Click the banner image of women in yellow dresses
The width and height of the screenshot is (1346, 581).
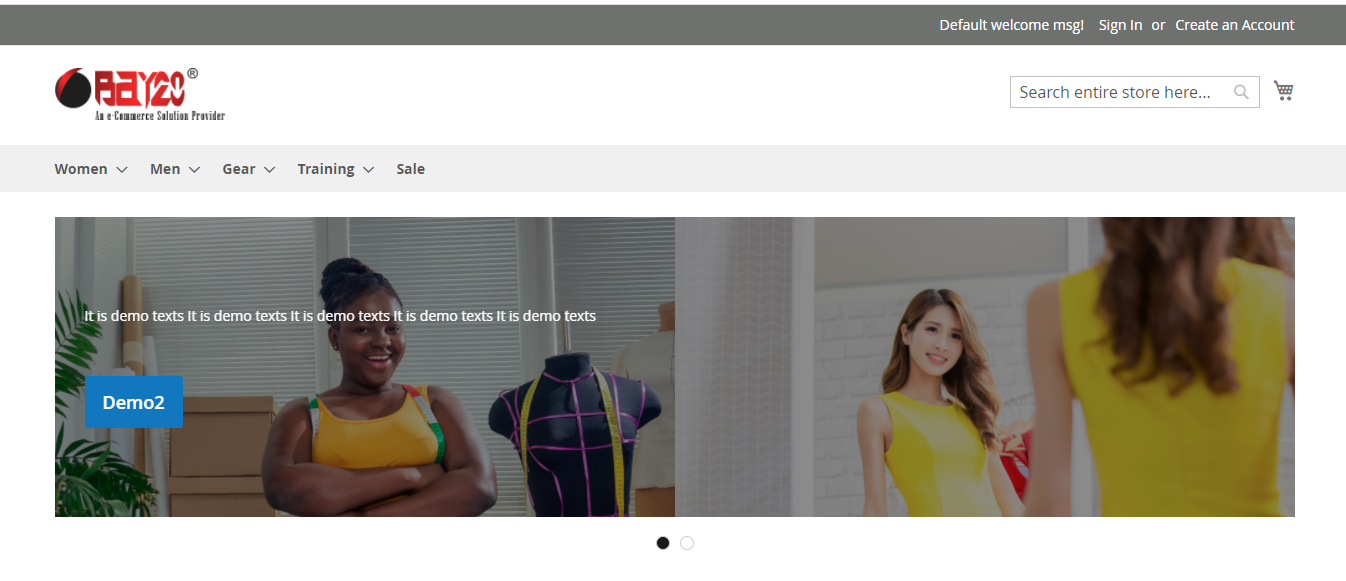coord(985,367)
